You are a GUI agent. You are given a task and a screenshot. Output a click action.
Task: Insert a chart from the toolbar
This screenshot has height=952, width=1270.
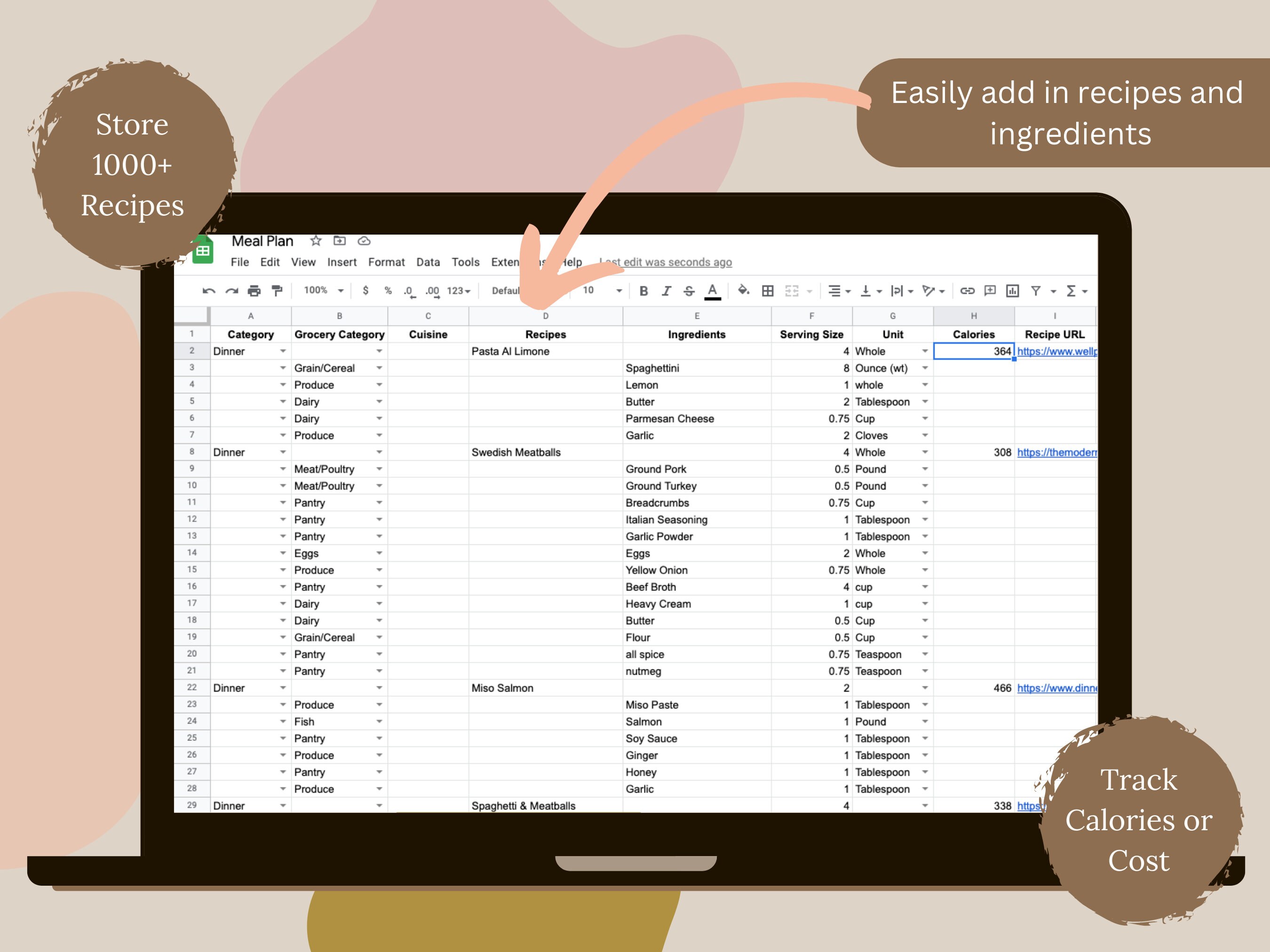(1013, 291)
